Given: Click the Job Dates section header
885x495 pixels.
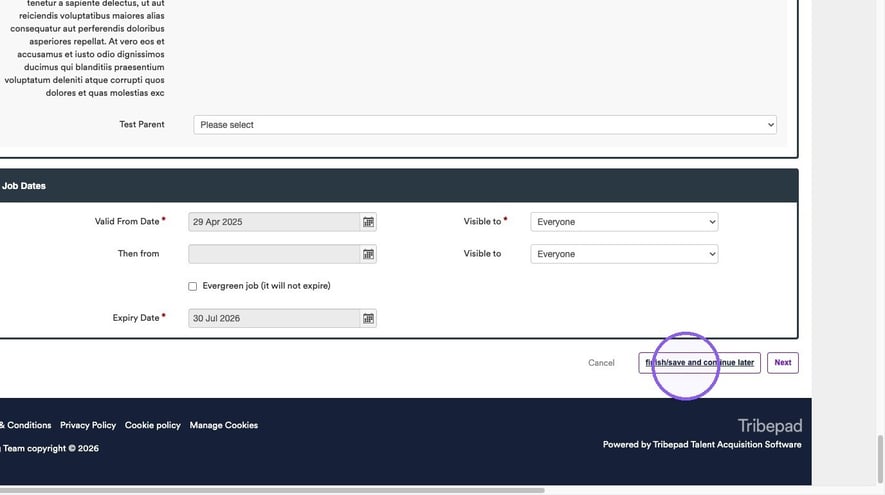Looking at the screenshot, I should tap(398, 186).
